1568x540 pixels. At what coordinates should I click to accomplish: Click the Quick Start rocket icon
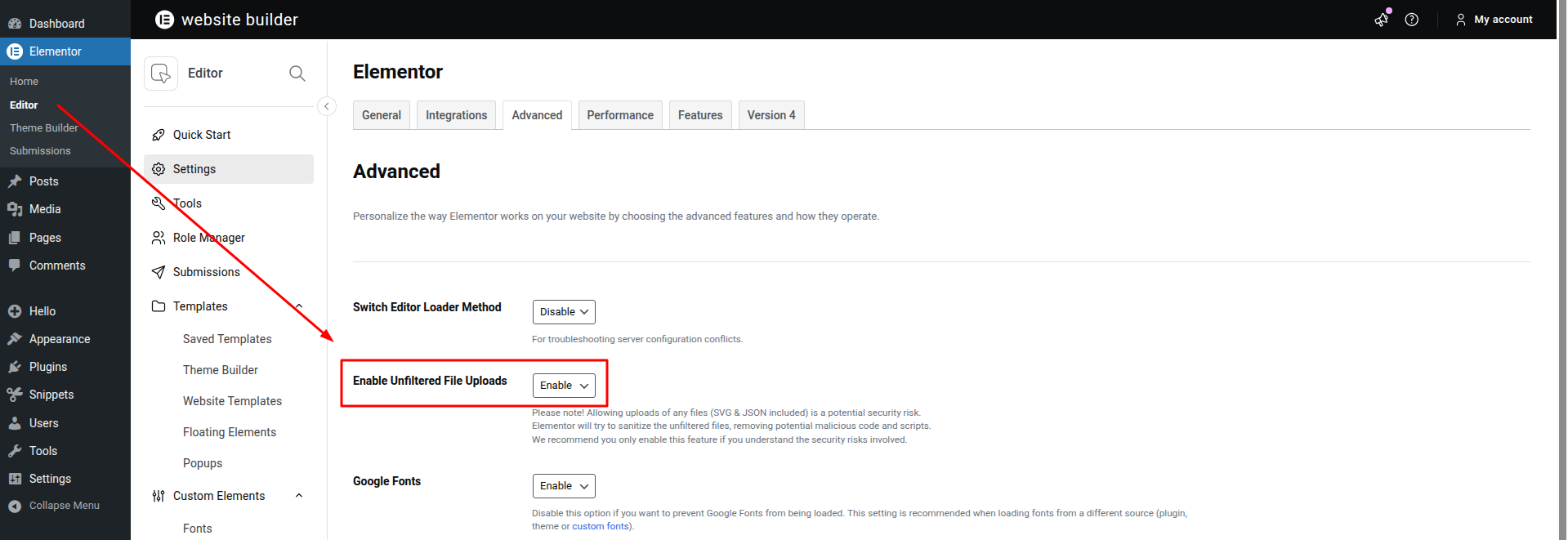pyautogui.click(x=159, y=135)
